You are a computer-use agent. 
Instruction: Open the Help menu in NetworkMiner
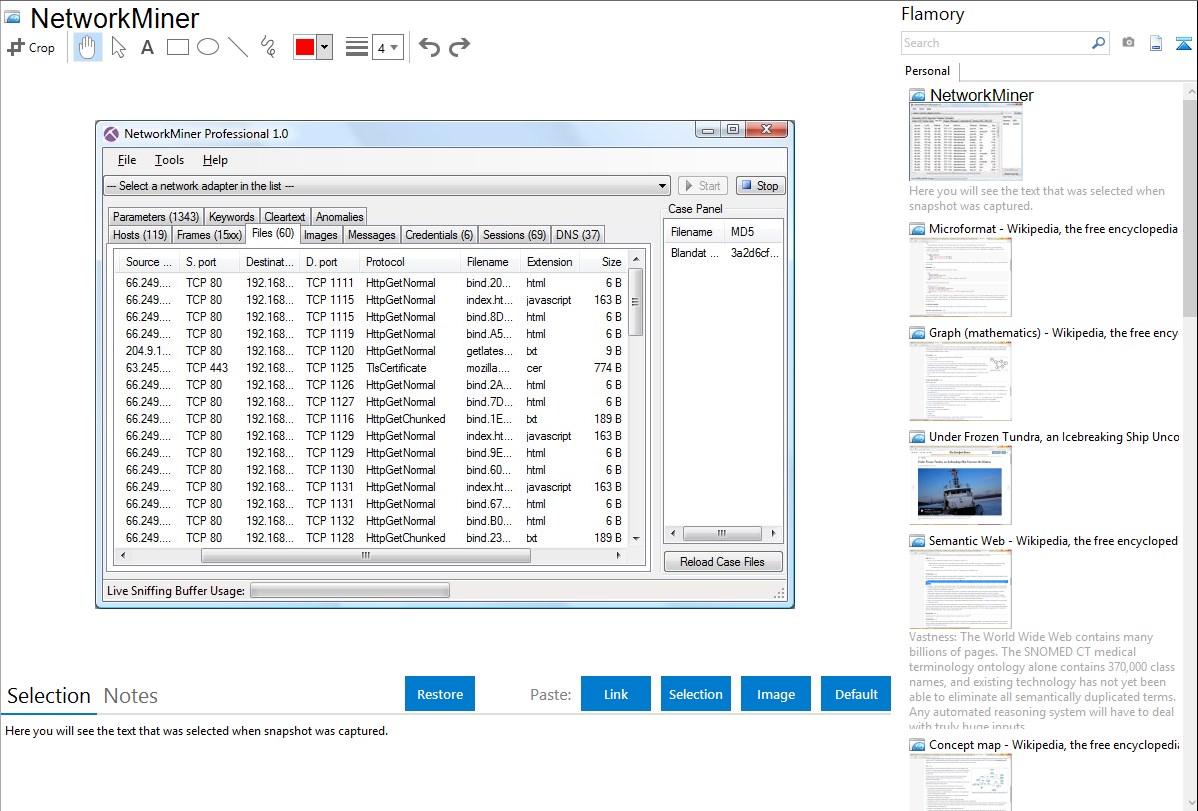click(215, 160)
